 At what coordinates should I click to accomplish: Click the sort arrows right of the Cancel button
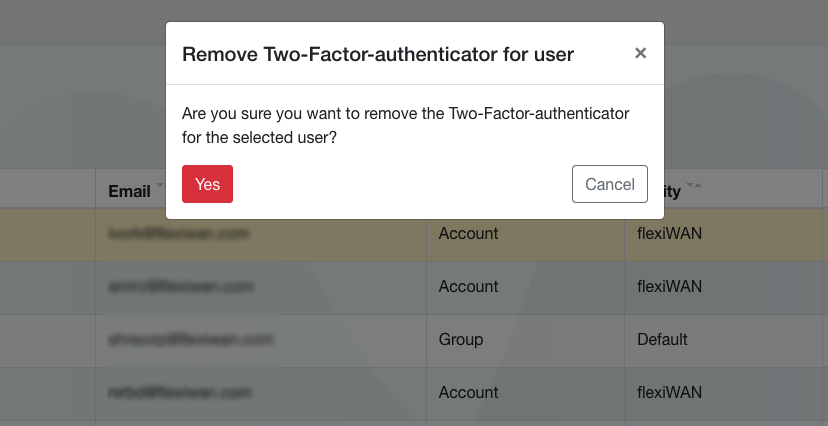[x=693, y=187]
